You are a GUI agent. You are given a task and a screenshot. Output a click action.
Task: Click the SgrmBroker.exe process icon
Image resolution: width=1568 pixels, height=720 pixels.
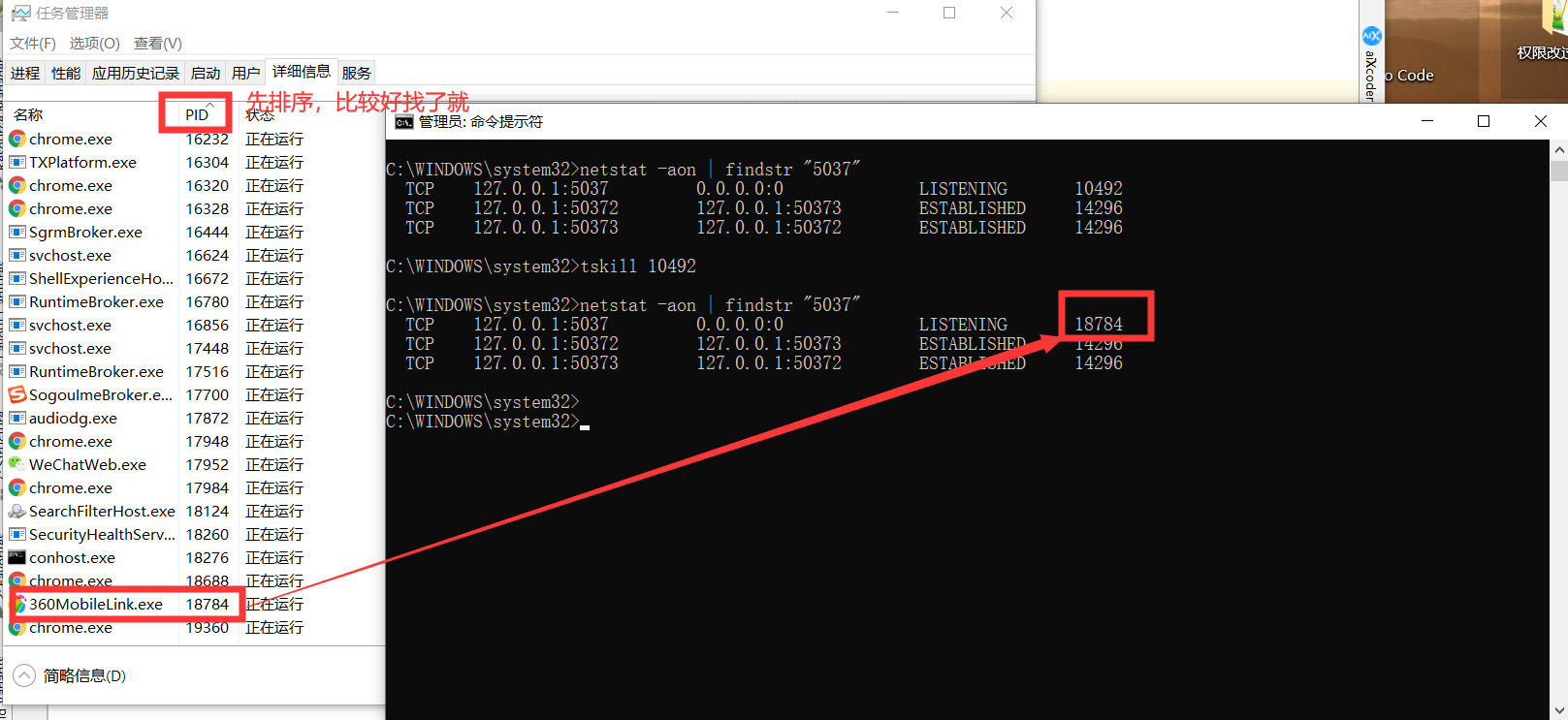pos(17,232)
